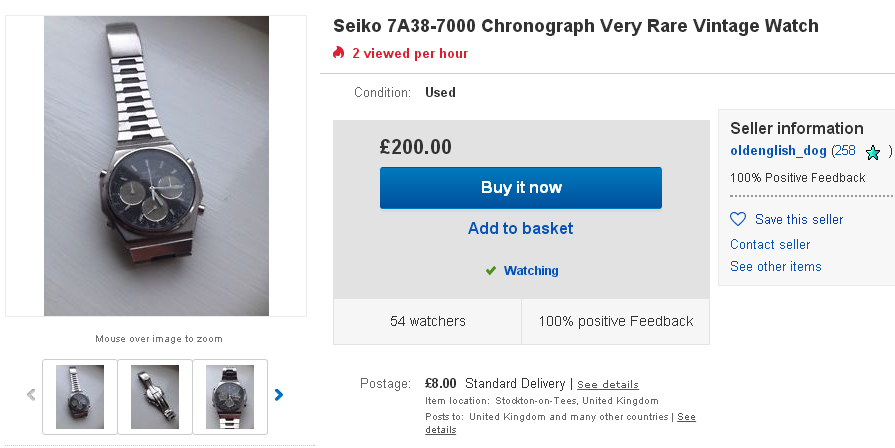Click Contact seller link

tap(770, 244)
